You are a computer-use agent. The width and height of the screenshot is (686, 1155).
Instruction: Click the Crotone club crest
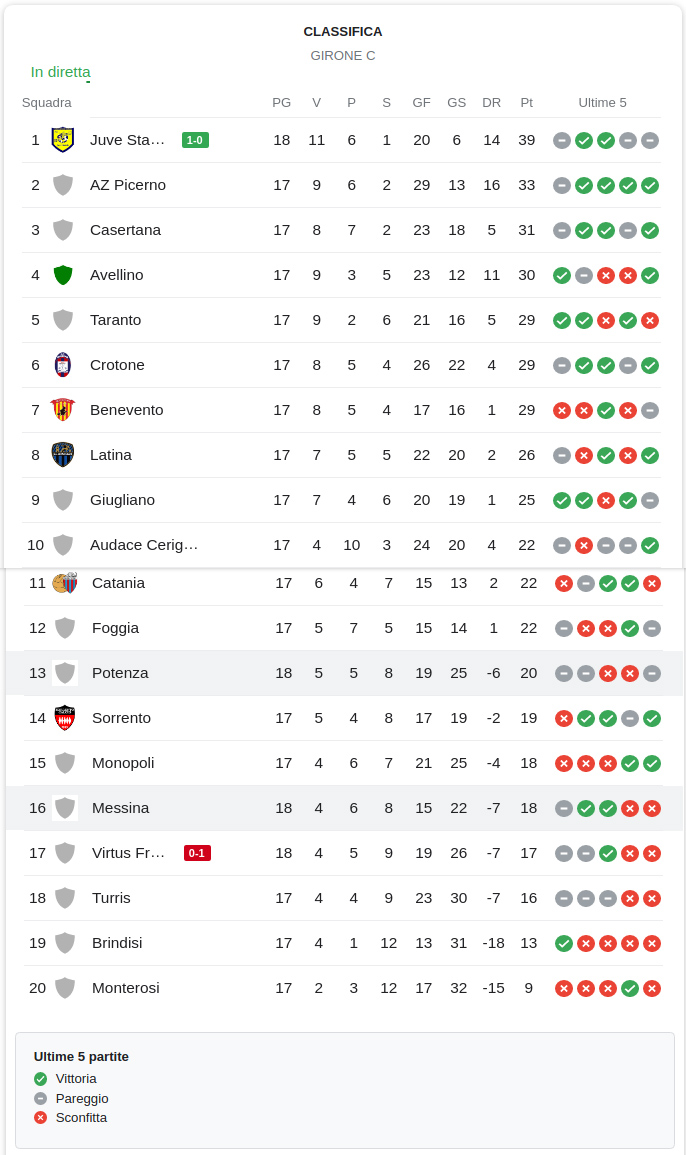[x=63, y=365]
